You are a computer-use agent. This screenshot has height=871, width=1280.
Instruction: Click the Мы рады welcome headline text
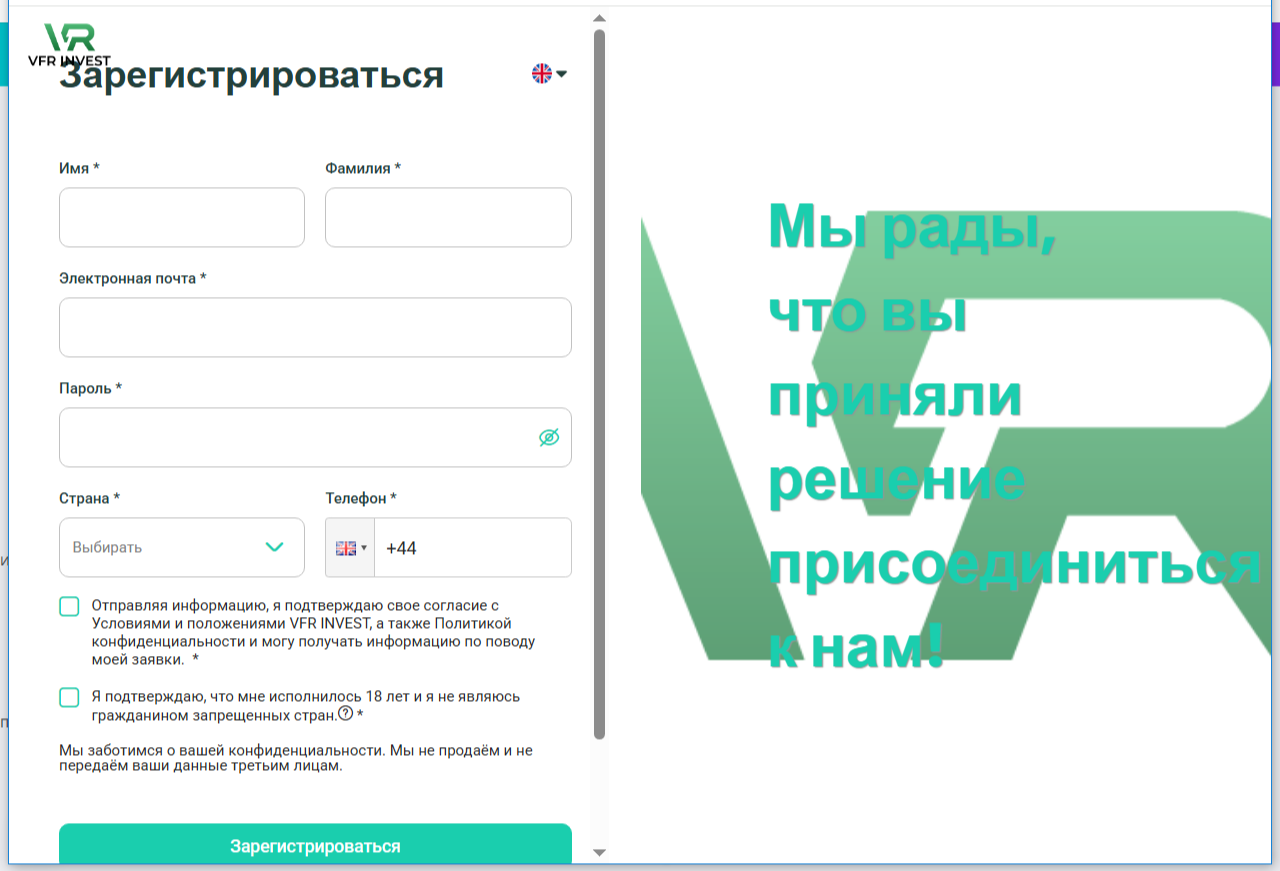pyautogui.click(x=1014, y=435)
